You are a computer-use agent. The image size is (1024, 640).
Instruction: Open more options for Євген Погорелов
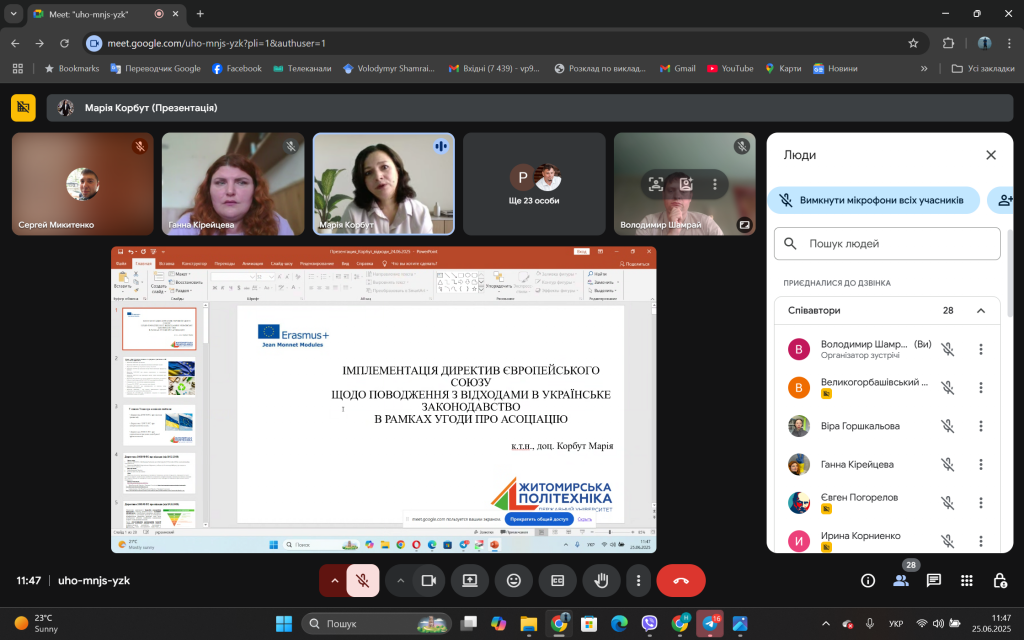coord(980,503)
